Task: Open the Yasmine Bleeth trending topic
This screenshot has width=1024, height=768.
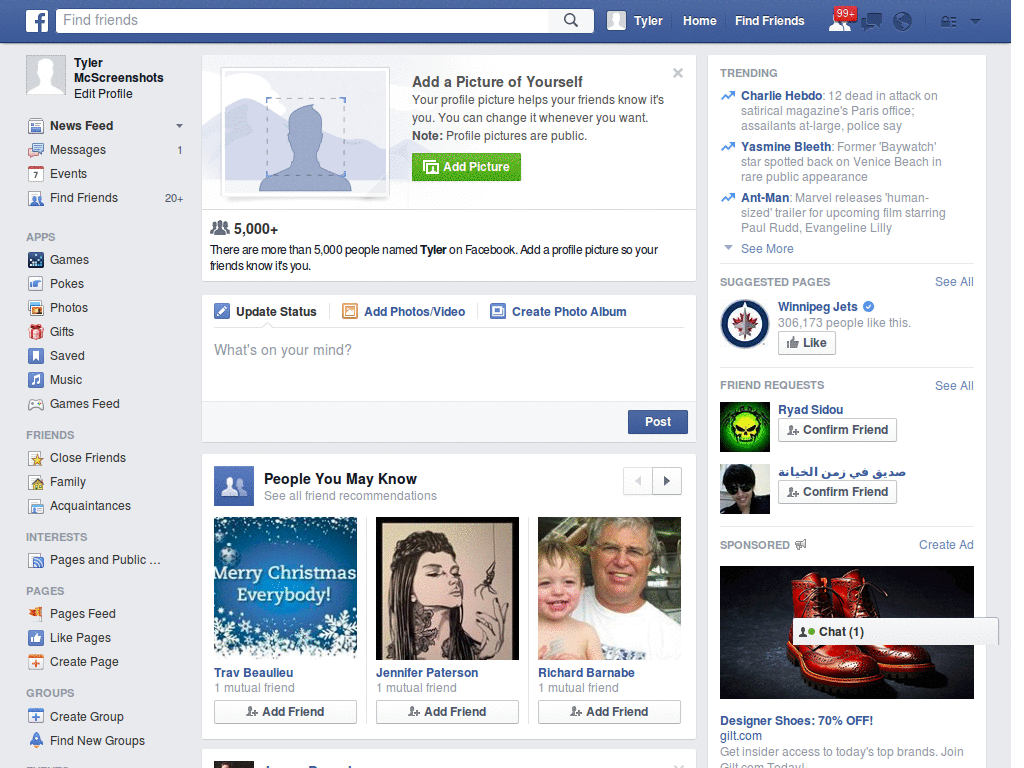Action: pos(786,147)
